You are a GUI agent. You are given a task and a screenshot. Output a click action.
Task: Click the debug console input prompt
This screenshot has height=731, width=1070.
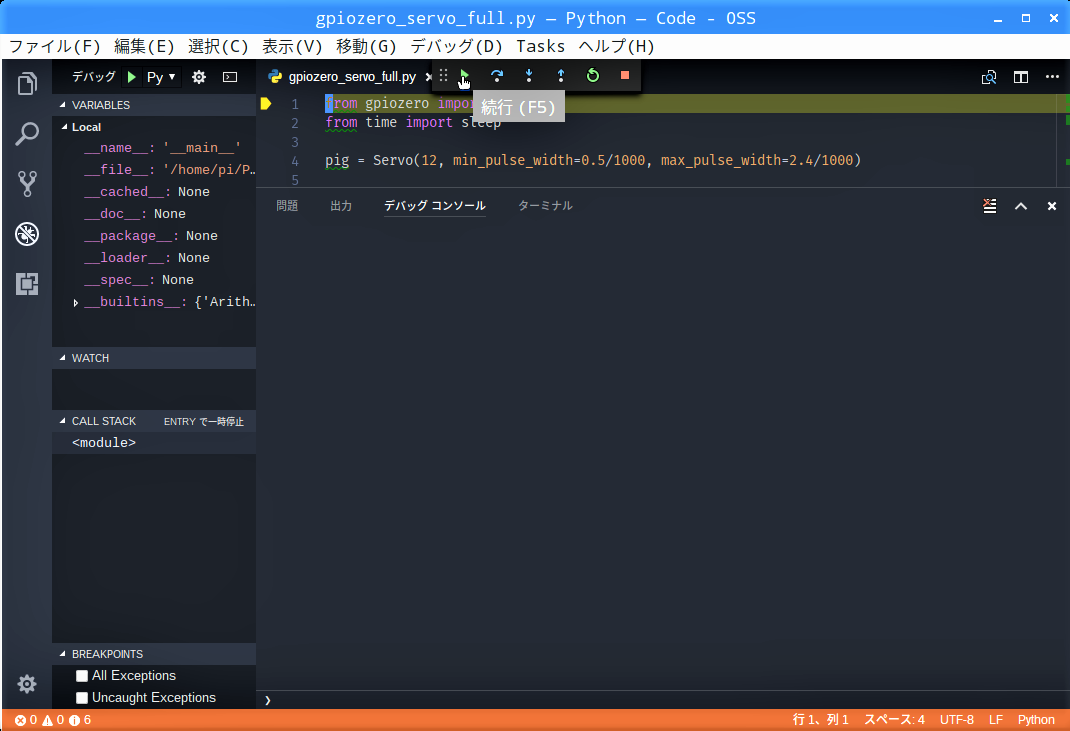coord(662,700)
